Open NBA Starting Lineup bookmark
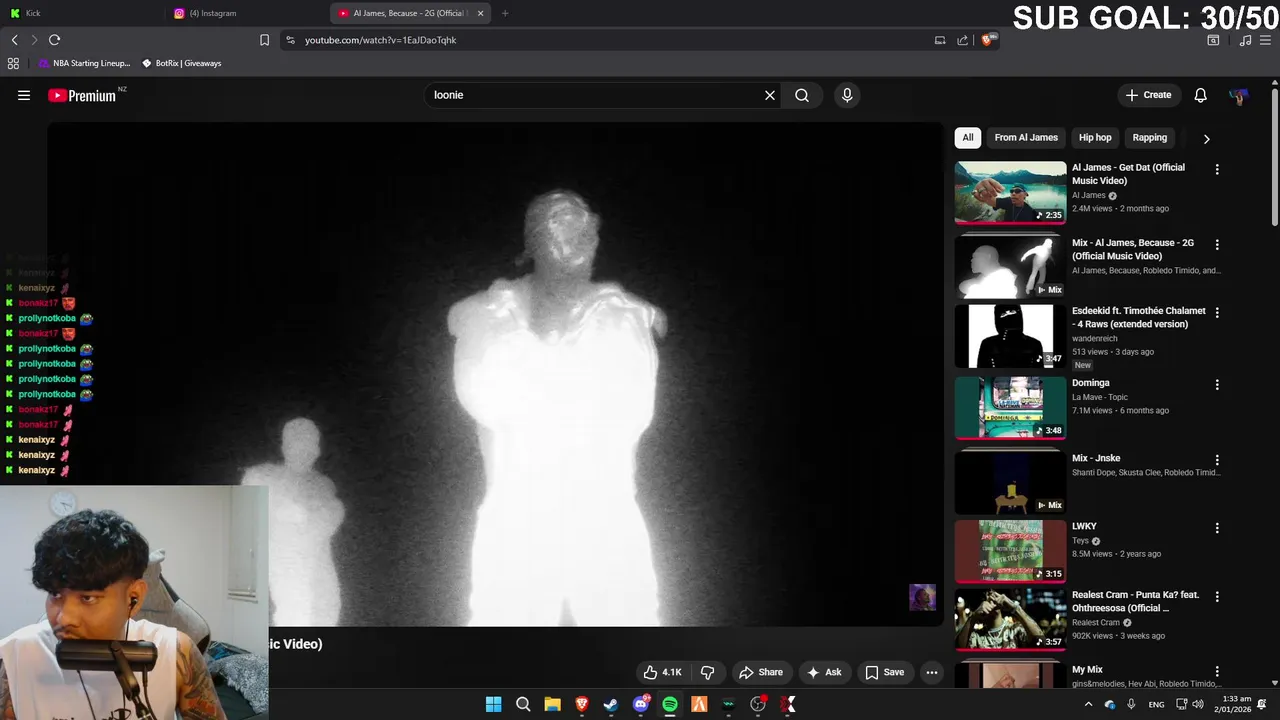 84,63
